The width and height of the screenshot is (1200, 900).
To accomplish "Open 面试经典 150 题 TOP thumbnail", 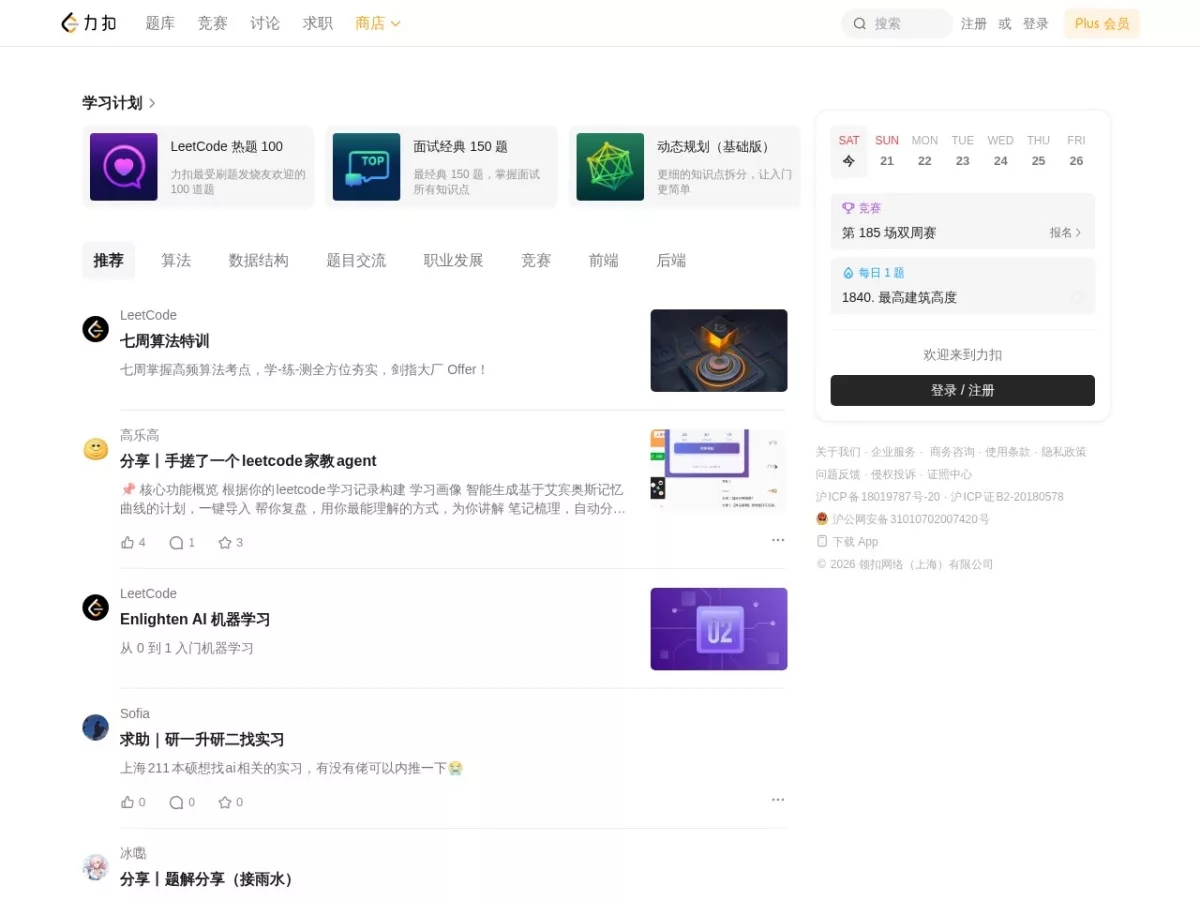I will pyautogui.click(x=367, y=167).
